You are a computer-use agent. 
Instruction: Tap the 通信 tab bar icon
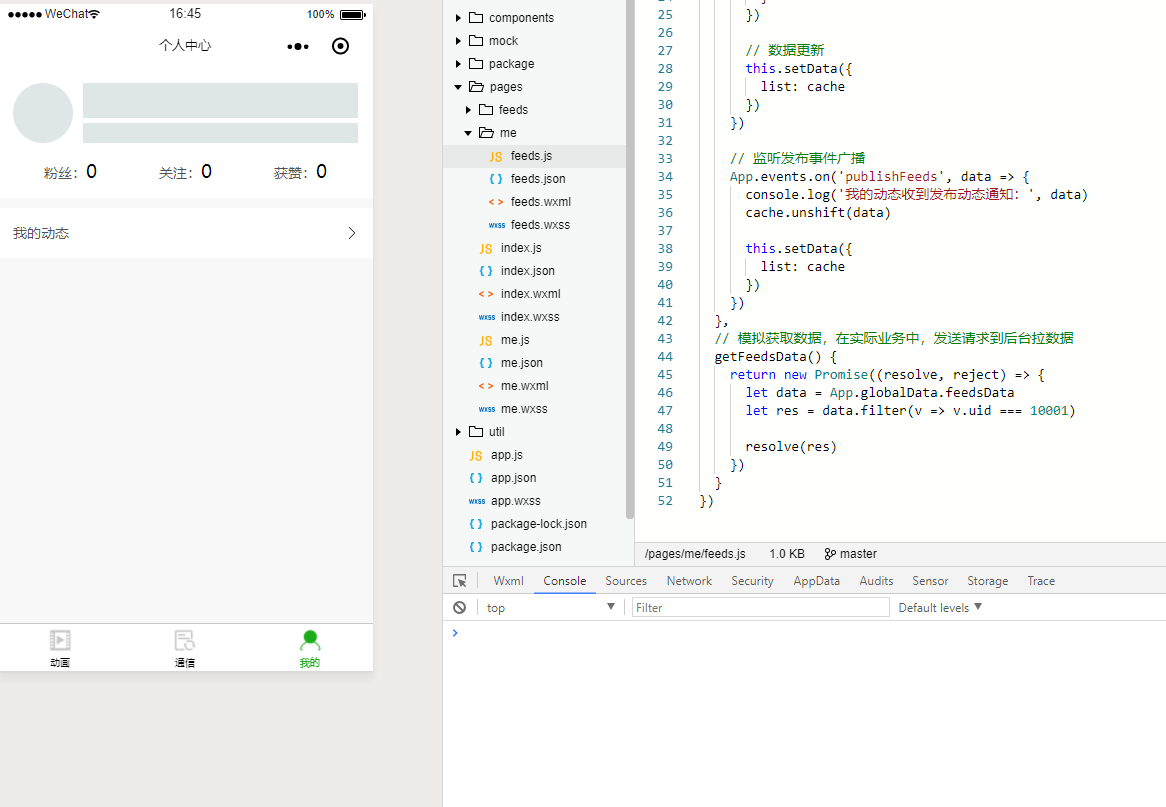point(185,641)
